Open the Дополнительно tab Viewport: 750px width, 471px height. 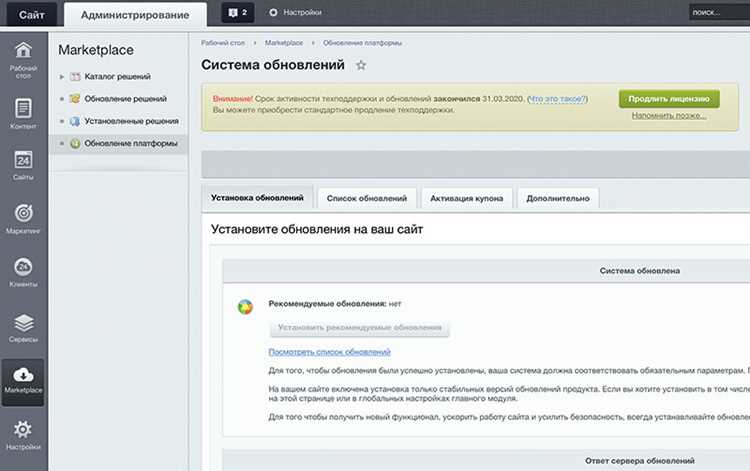pos(558,198)
